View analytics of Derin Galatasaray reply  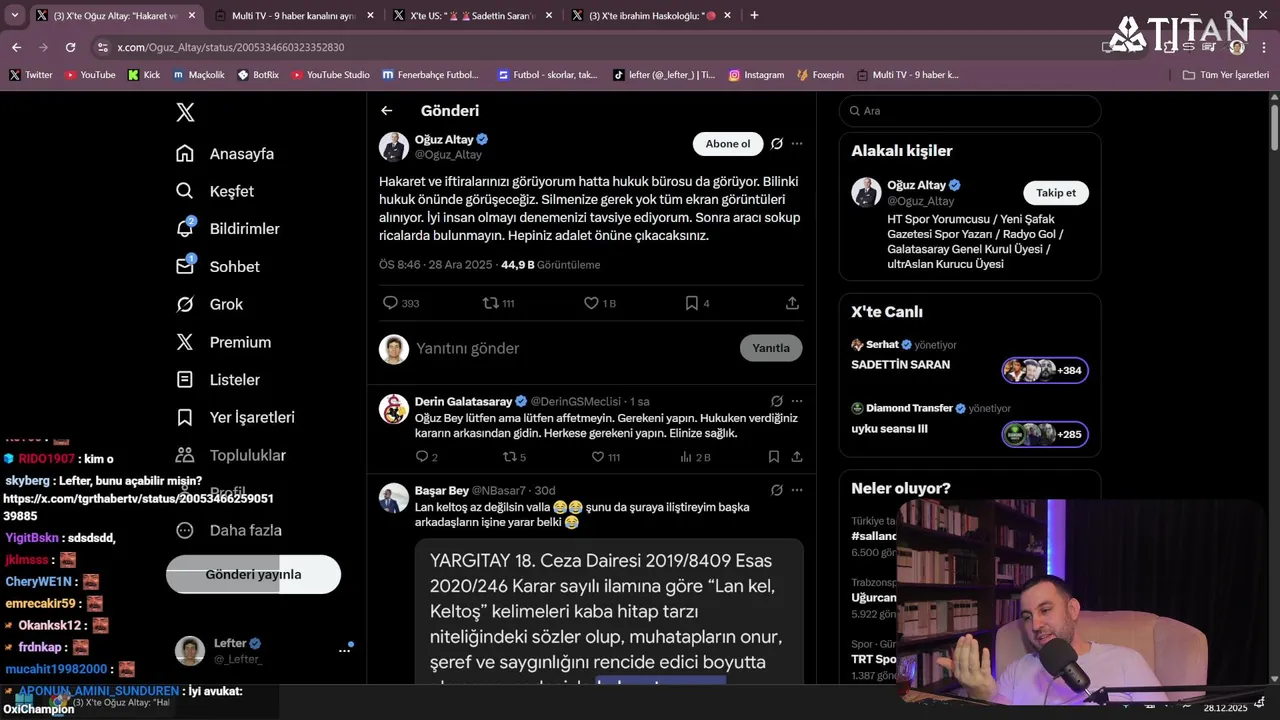click(x=695, y=457)
